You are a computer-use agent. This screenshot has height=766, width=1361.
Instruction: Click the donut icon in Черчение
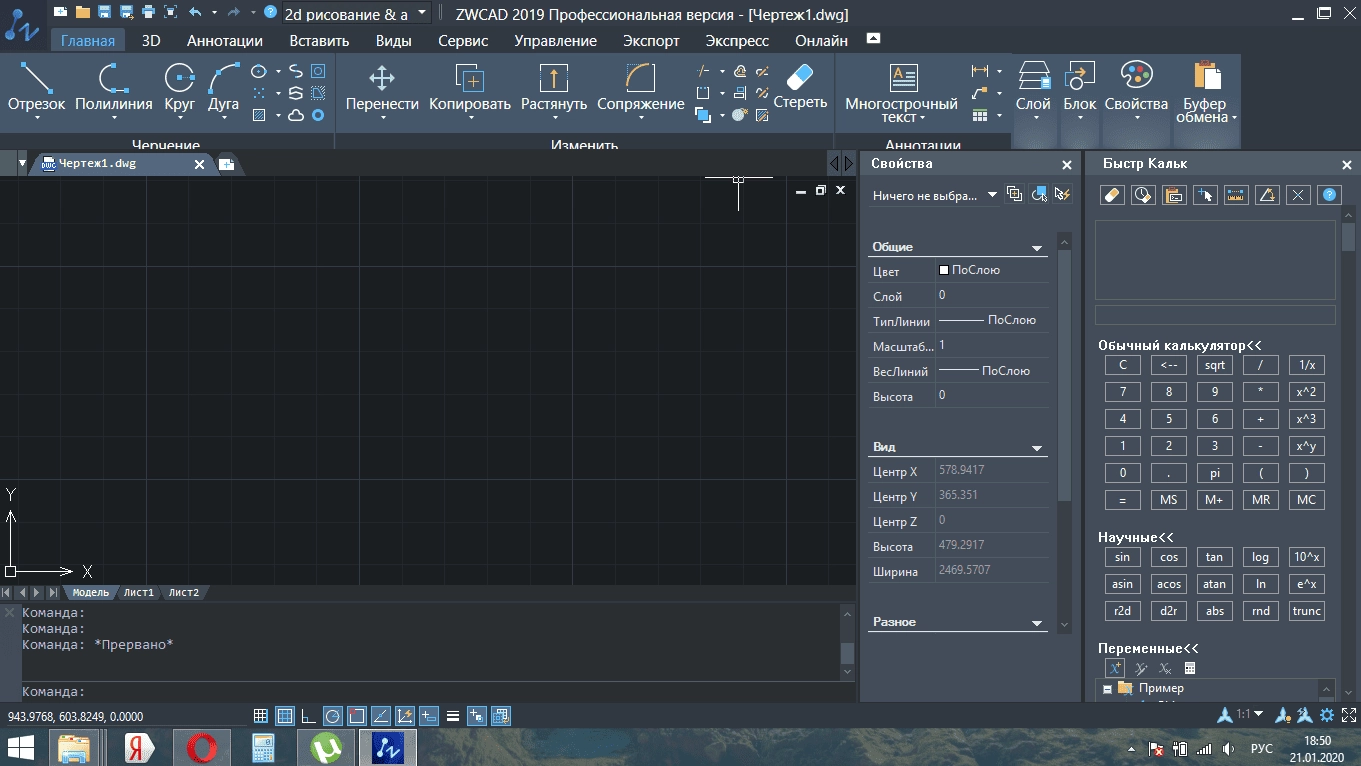318,115
